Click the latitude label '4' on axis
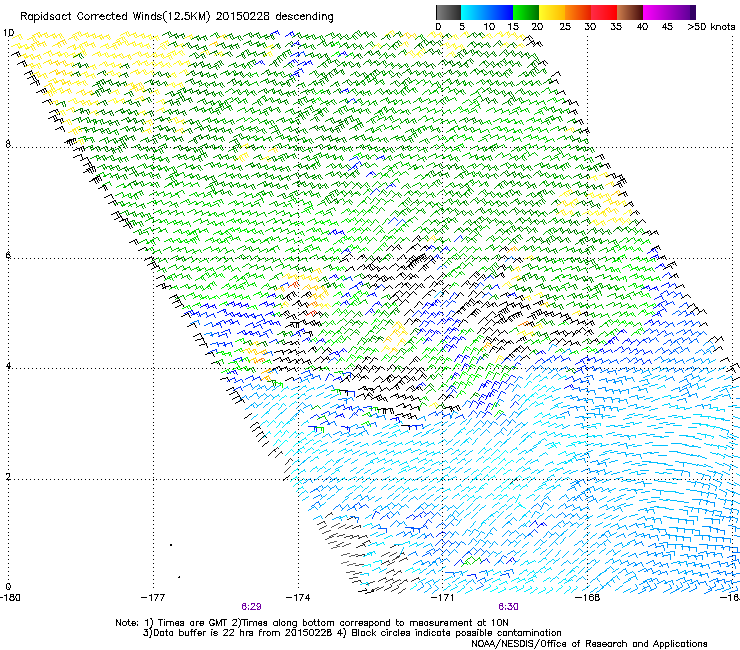Screen dimensions: 740x650 coord(8,366)
